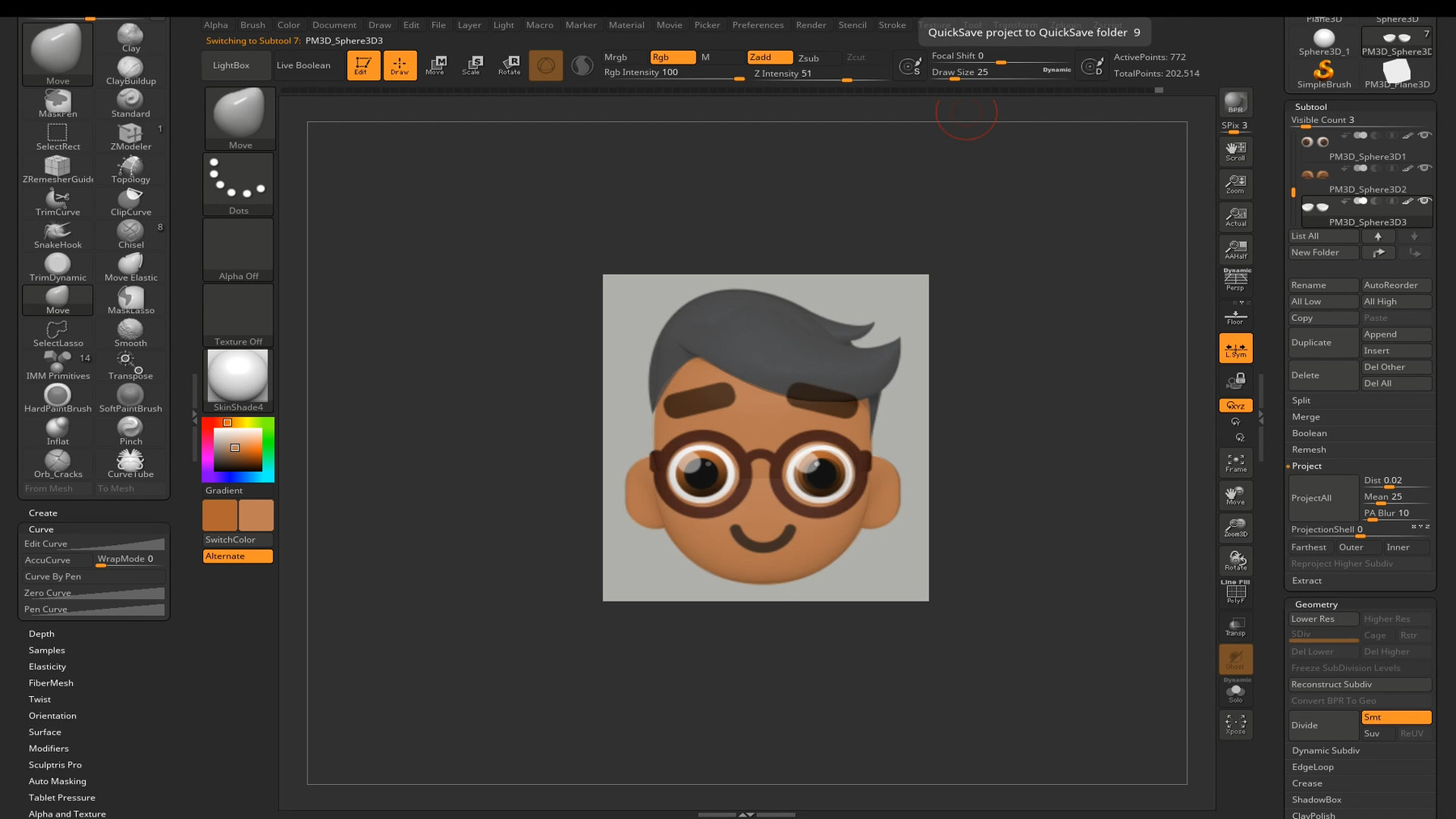Open the Preferences menu
Screen dimensions: 1456x819
(x=757, y=24)
